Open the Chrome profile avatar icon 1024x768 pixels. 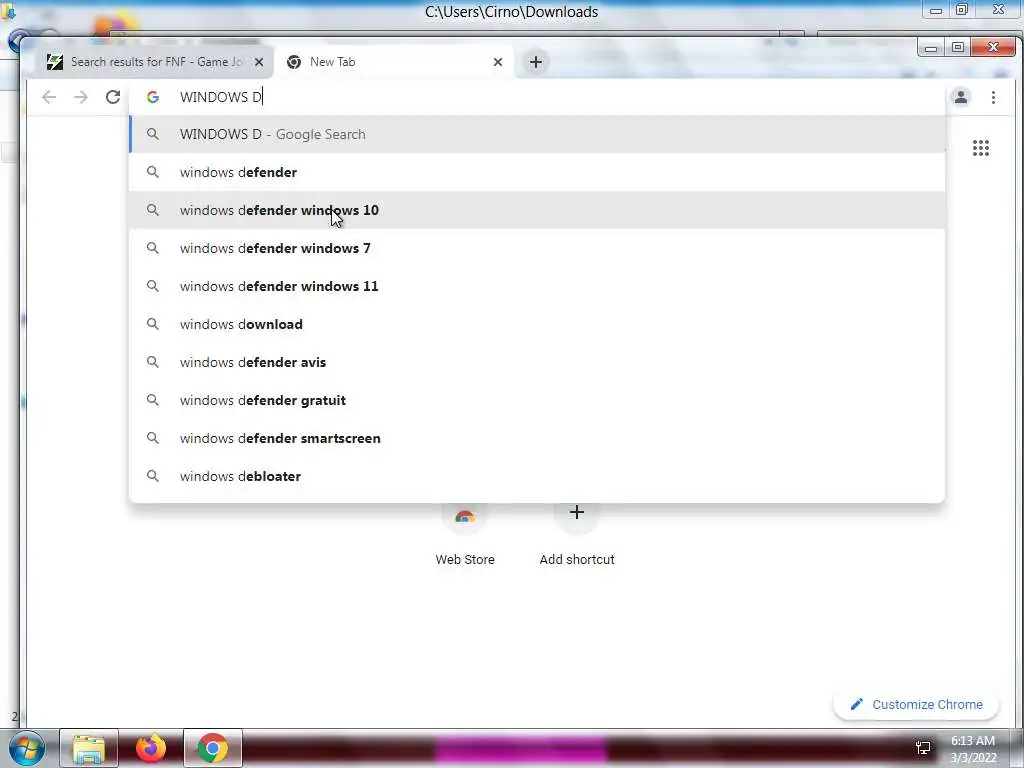(961, 97)
